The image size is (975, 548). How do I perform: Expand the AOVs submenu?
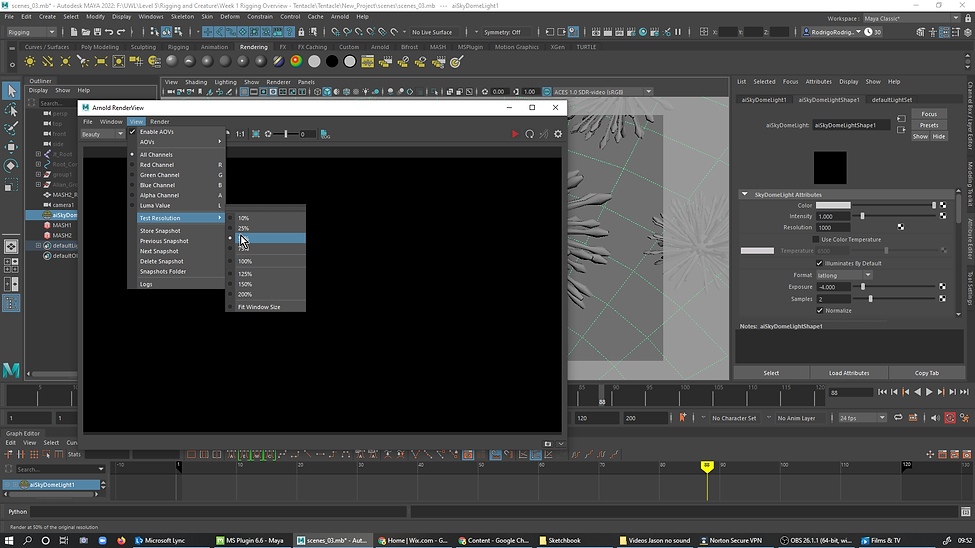(x=177, y=142)
